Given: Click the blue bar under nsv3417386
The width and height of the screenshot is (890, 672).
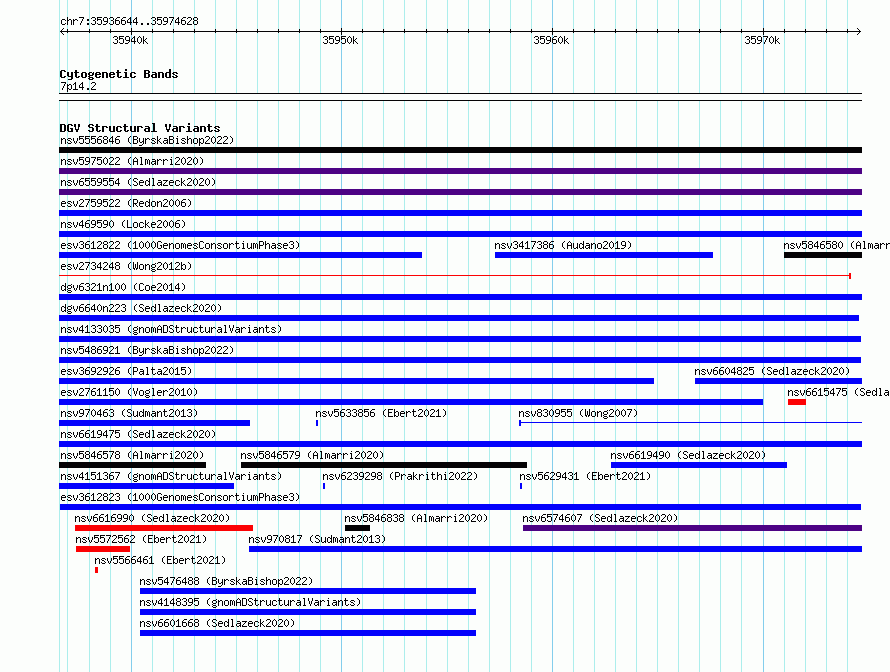Looking at the screenshot, I should [x=604, y=255].
